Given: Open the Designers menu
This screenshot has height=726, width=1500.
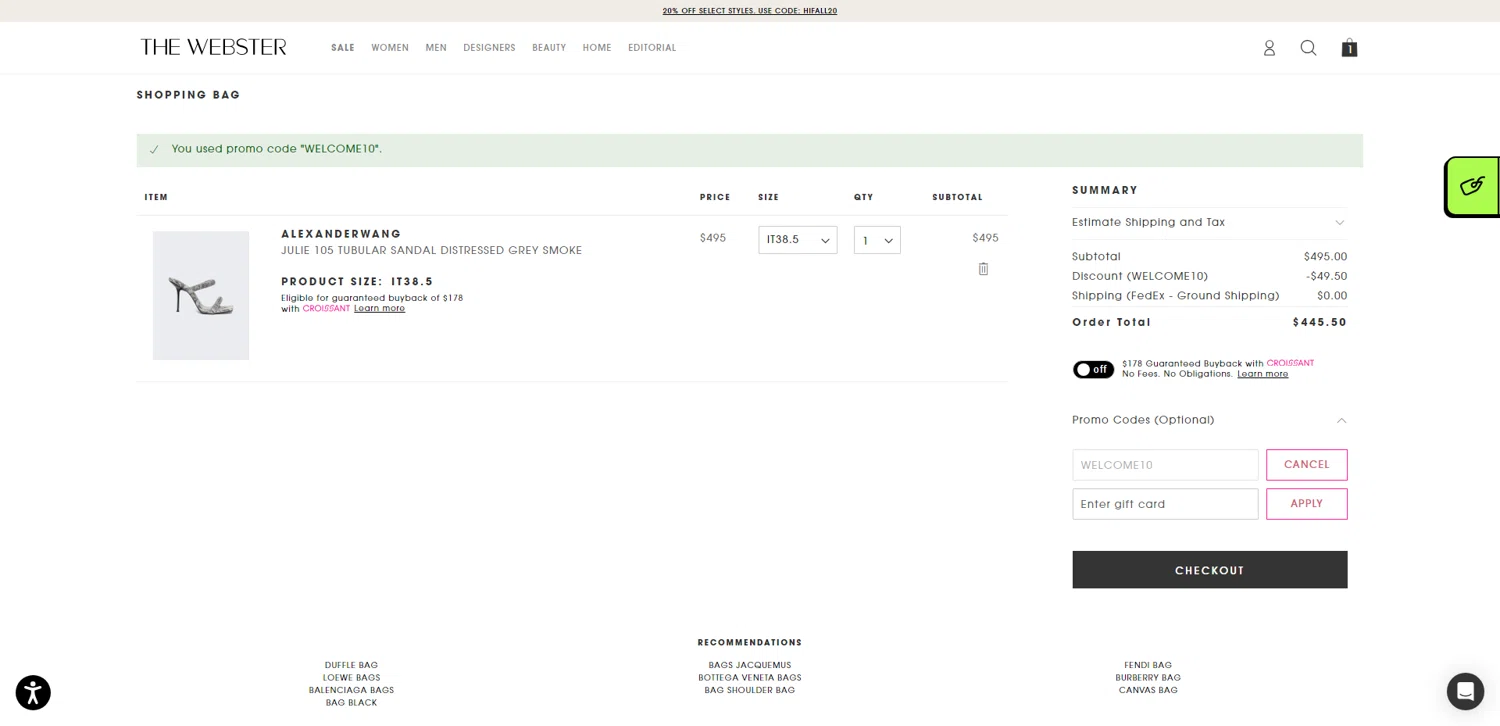Looking at the screenshot, I should point(489,48).
